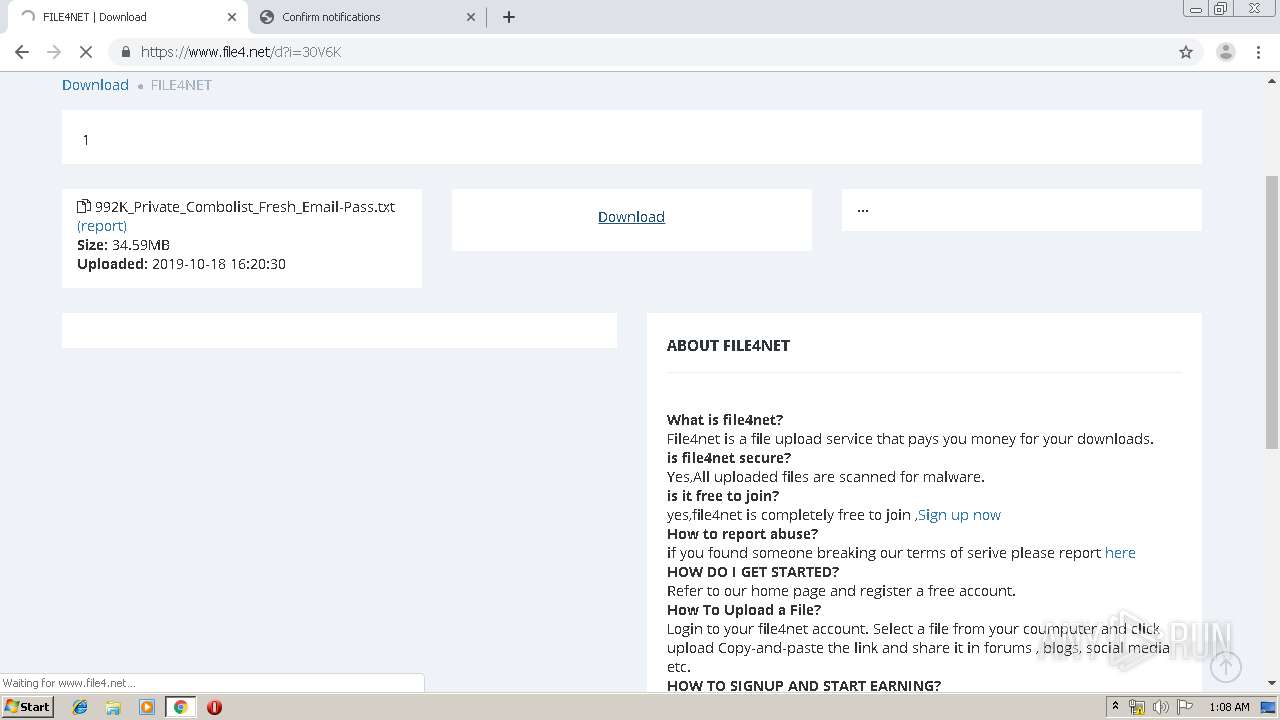This screenshot has width=1280, height=720.
Task: Click 'is it free to join?' question text
Action: pyautogui.click(x=723, y=496)
